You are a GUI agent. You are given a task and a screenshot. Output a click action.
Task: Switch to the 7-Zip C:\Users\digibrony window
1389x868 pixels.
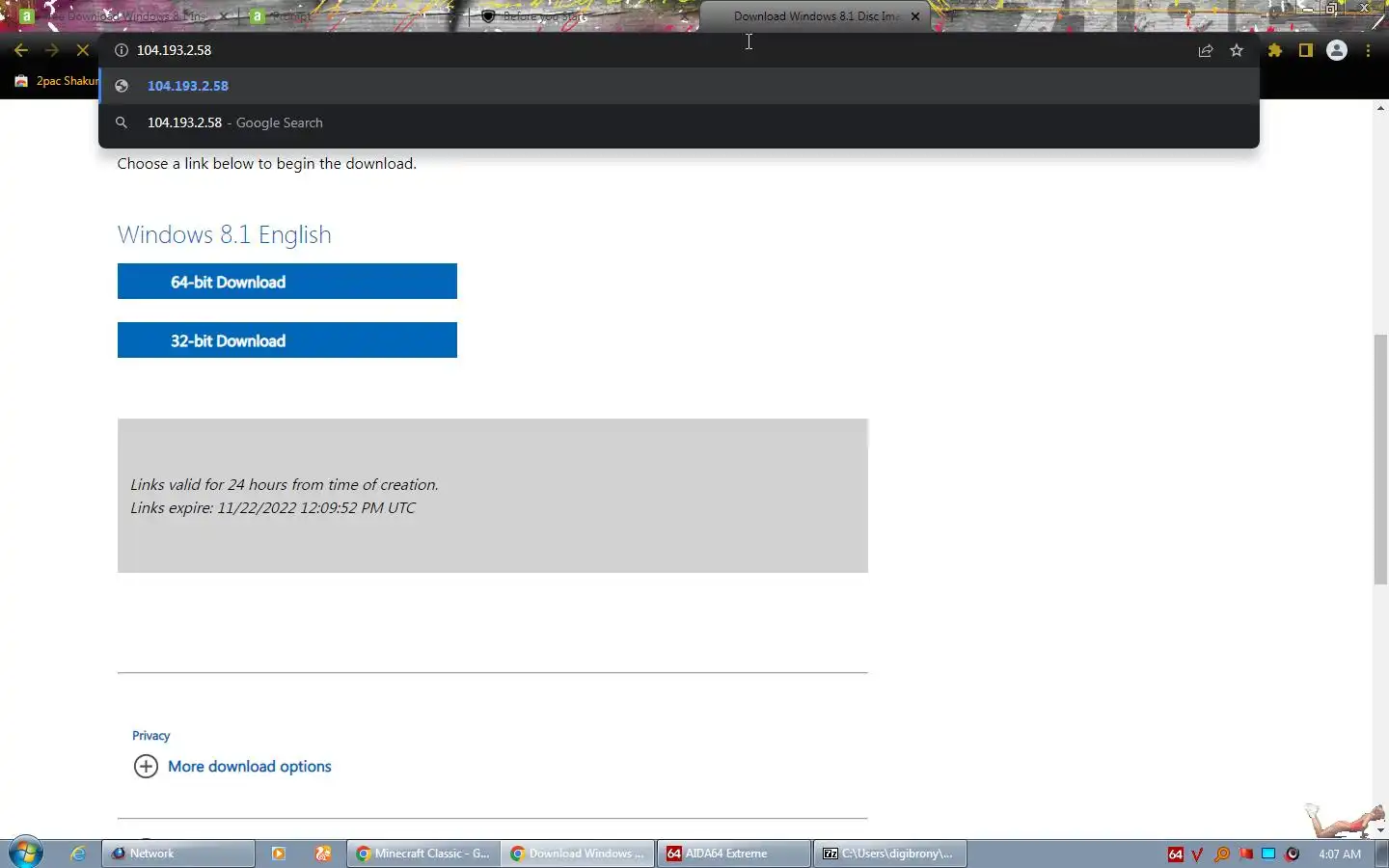pyautogui.click(x=889, y=854)
